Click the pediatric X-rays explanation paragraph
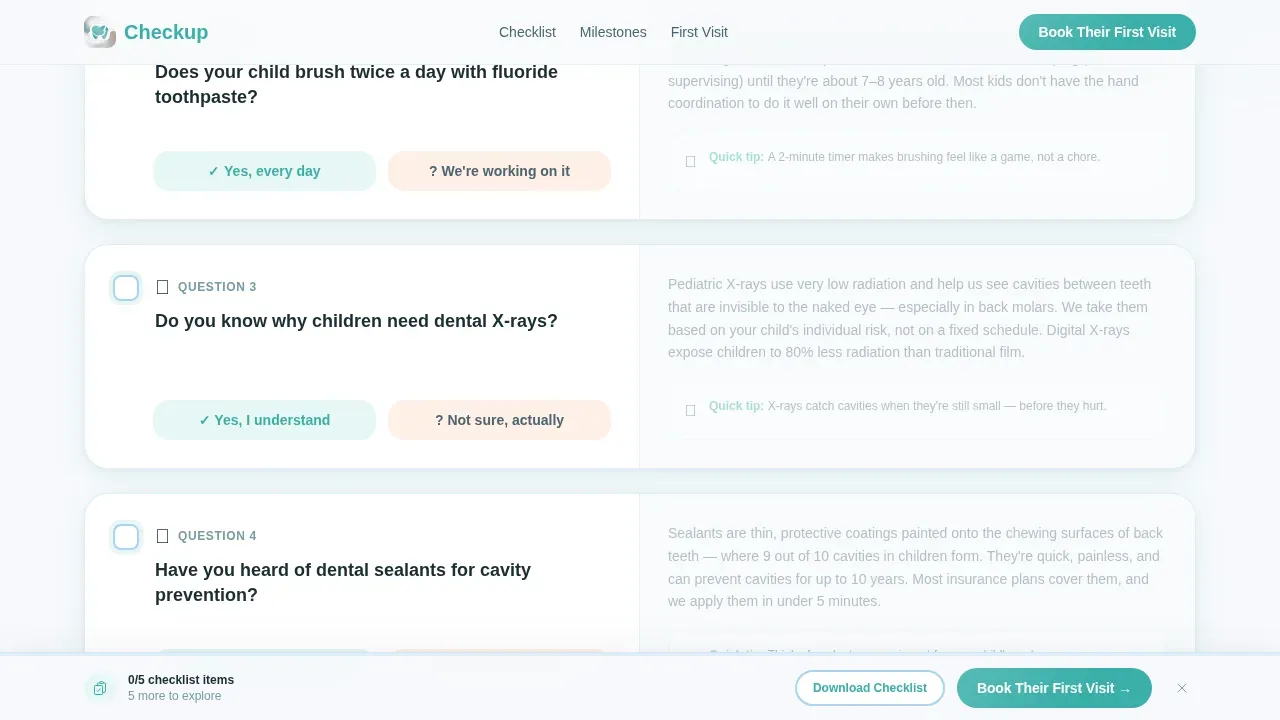This screenshot has width=1280, height=720. click(x=912, y=318)
